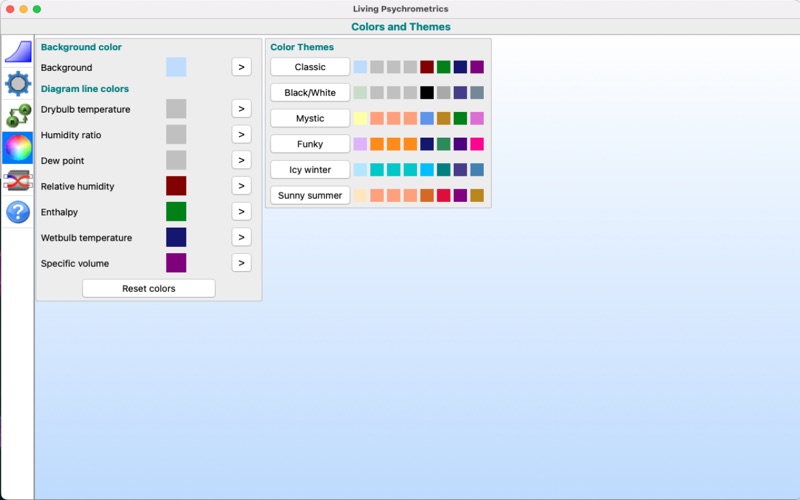Expand color picker for Drybulb temperature
This screenshot has height=500, width=800.
[241, 109]
